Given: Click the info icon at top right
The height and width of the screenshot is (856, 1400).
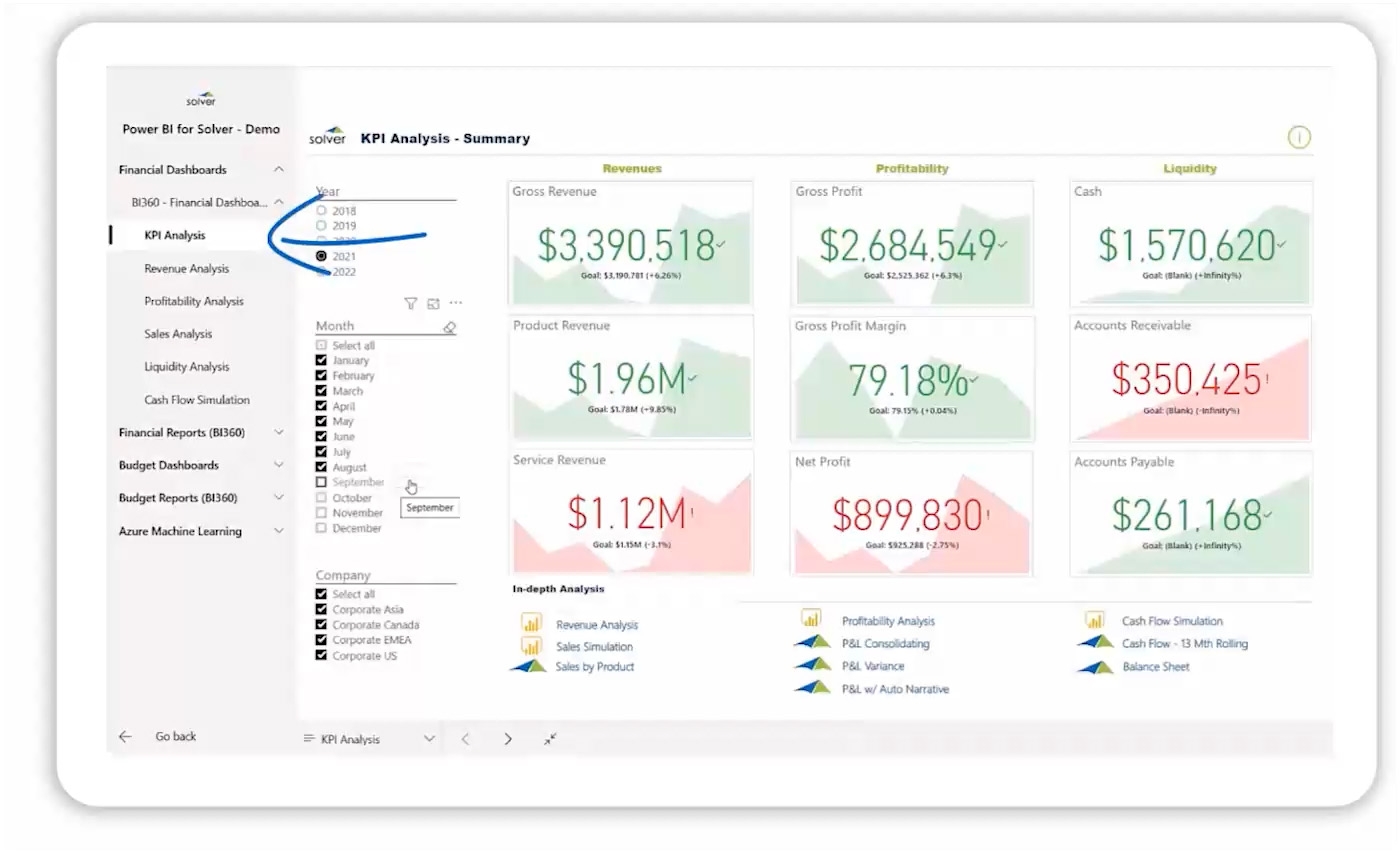Looking at the screenshot, I should click(x=1298, y=138).
